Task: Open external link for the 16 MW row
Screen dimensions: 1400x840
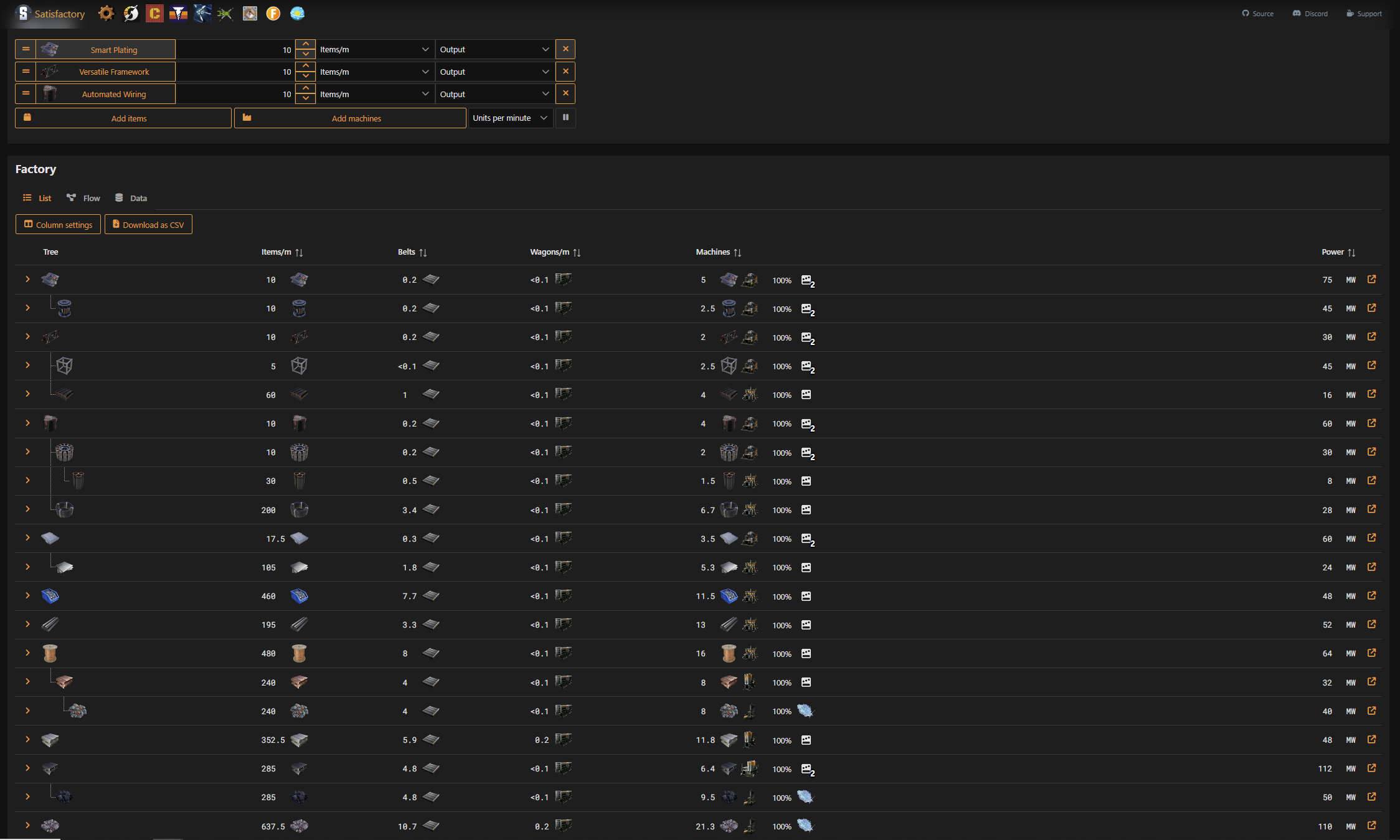Action: (1371, 394)
